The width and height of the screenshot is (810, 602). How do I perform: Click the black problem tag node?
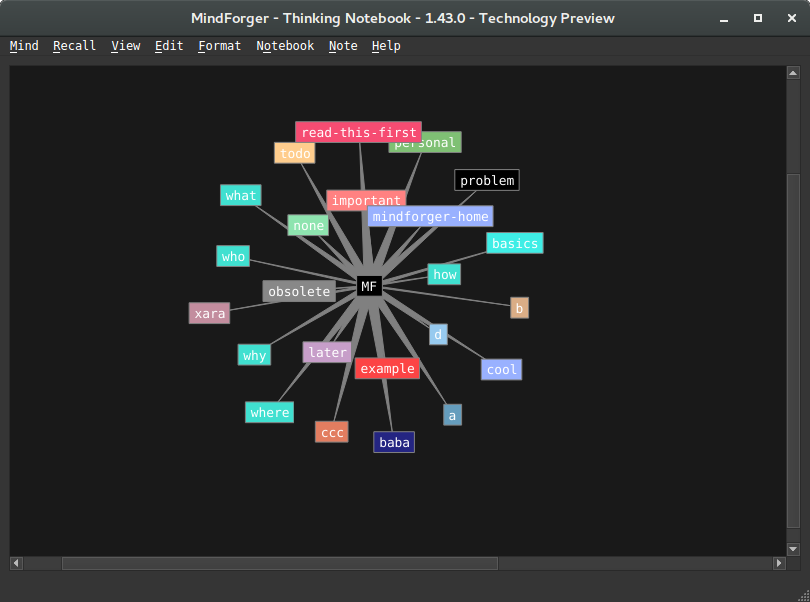point(487,181)
